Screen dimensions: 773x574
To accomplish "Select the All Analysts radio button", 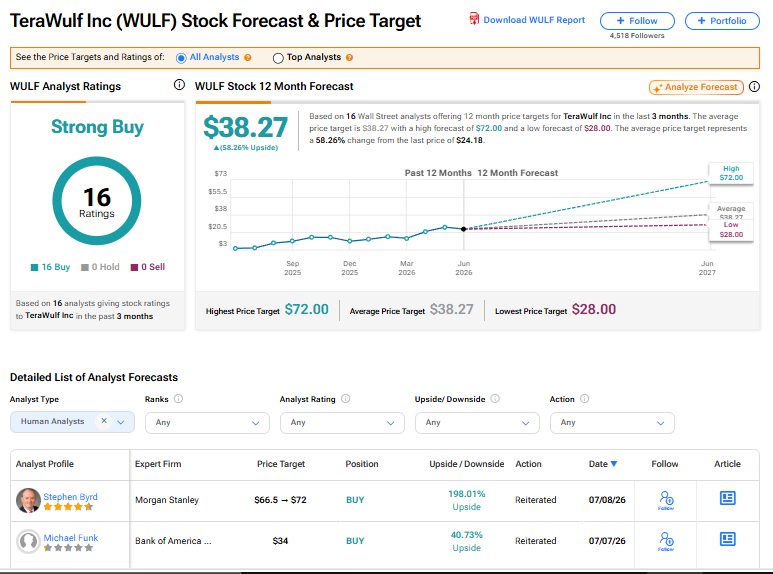I will coord(181,58).
